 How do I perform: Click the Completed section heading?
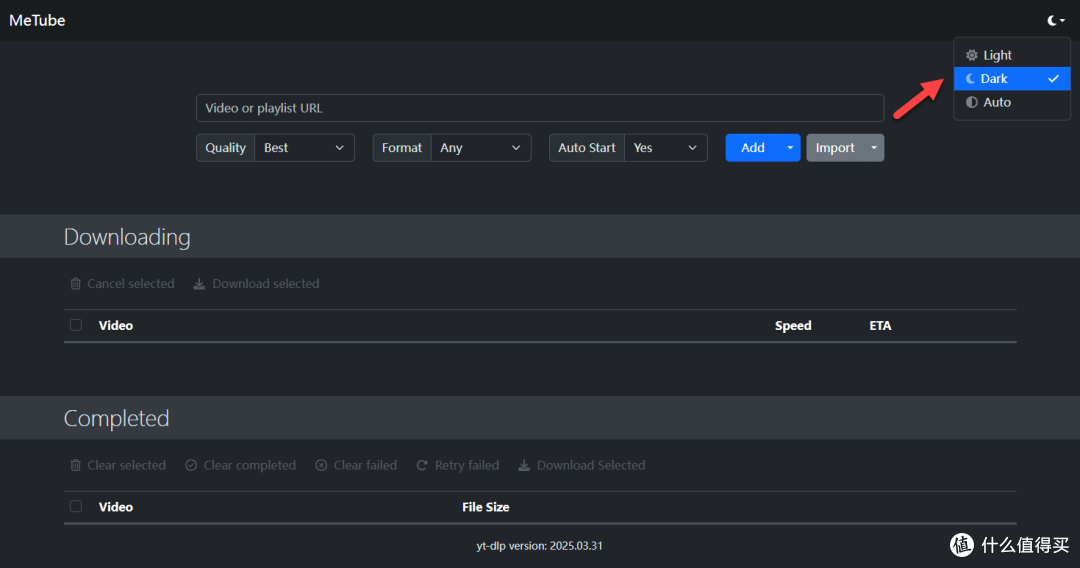116,419
